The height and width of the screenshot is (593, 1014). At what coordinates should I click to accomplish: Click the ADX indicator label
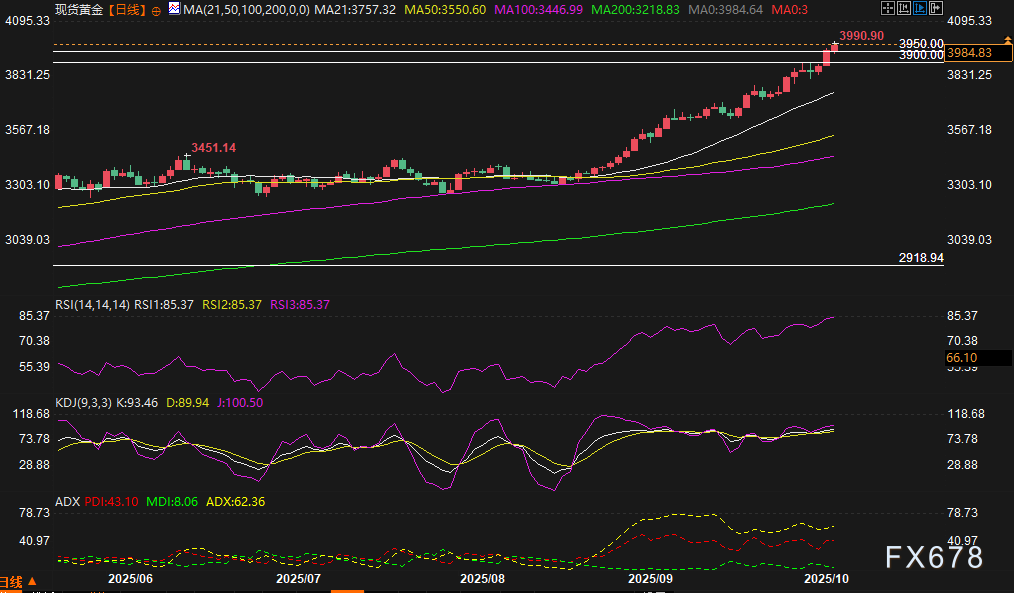coord(68,501)
